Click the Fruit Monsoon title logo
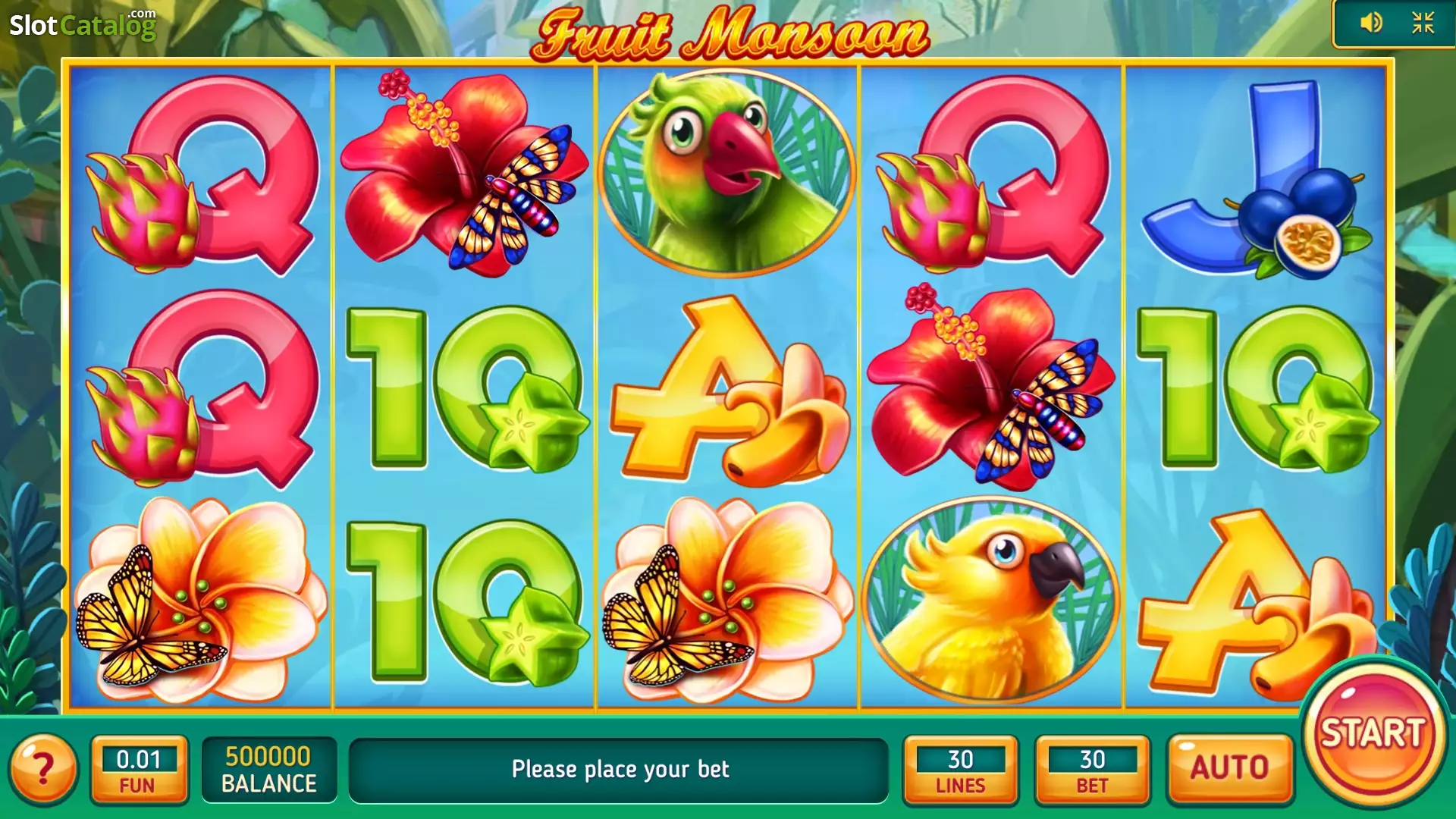Screen dimensions: 1456x819 point(730,33)
